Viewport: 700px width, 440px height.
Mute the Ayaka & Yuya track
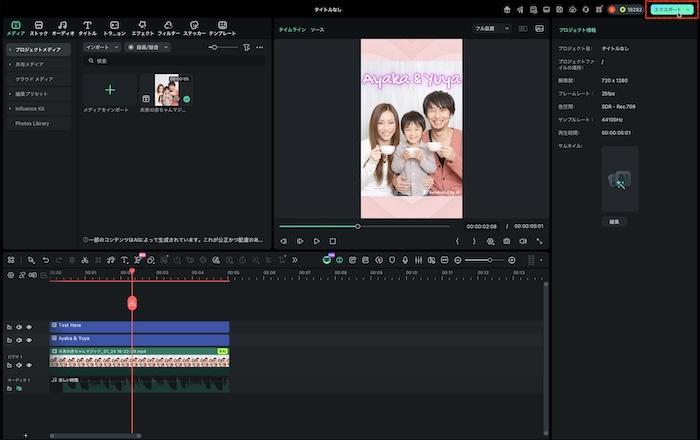tap(19, 340)
